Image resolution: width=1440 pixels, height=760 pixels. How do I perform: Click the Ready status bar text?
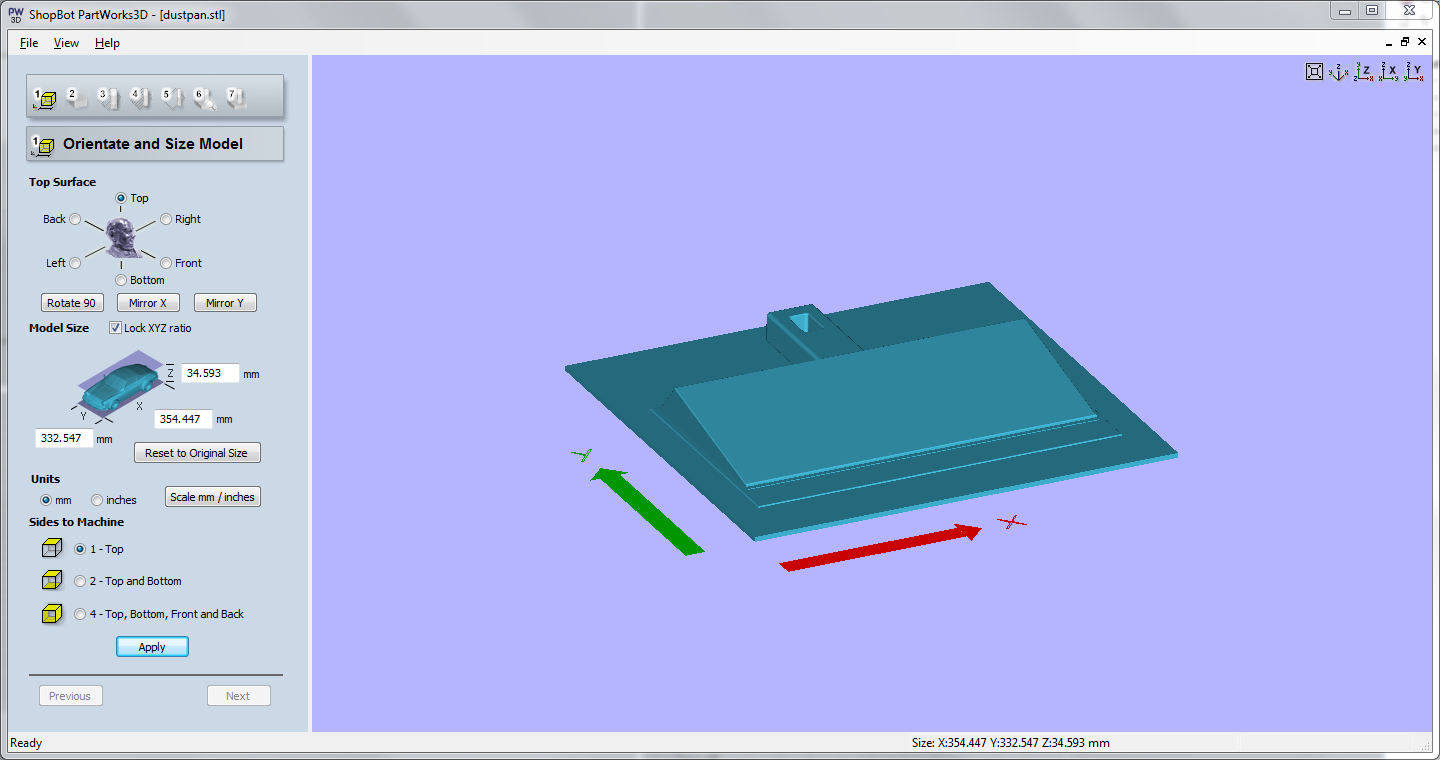pos(26,743)
